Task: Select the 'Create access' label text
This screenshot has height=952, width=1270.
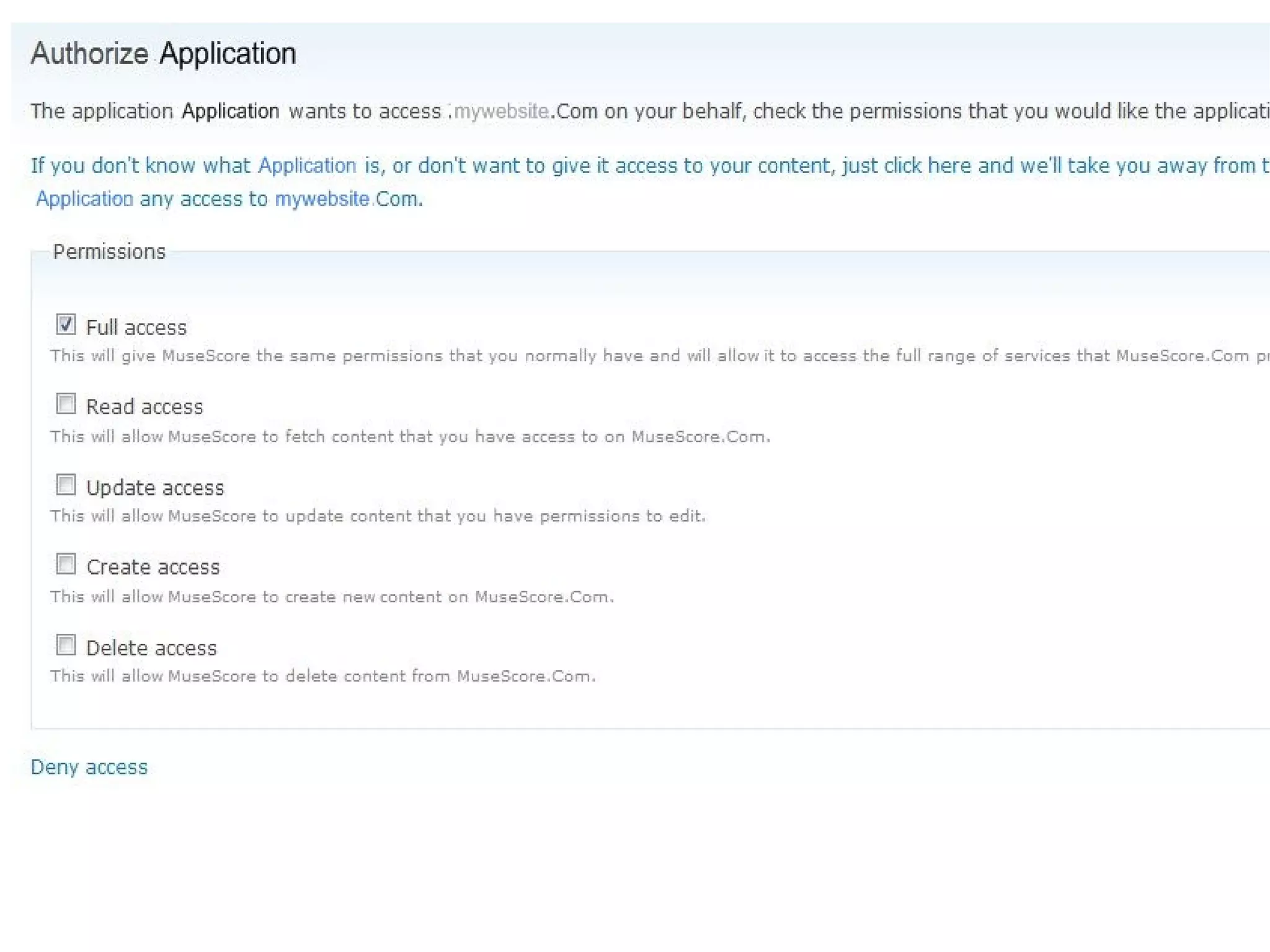Action: 153,567
